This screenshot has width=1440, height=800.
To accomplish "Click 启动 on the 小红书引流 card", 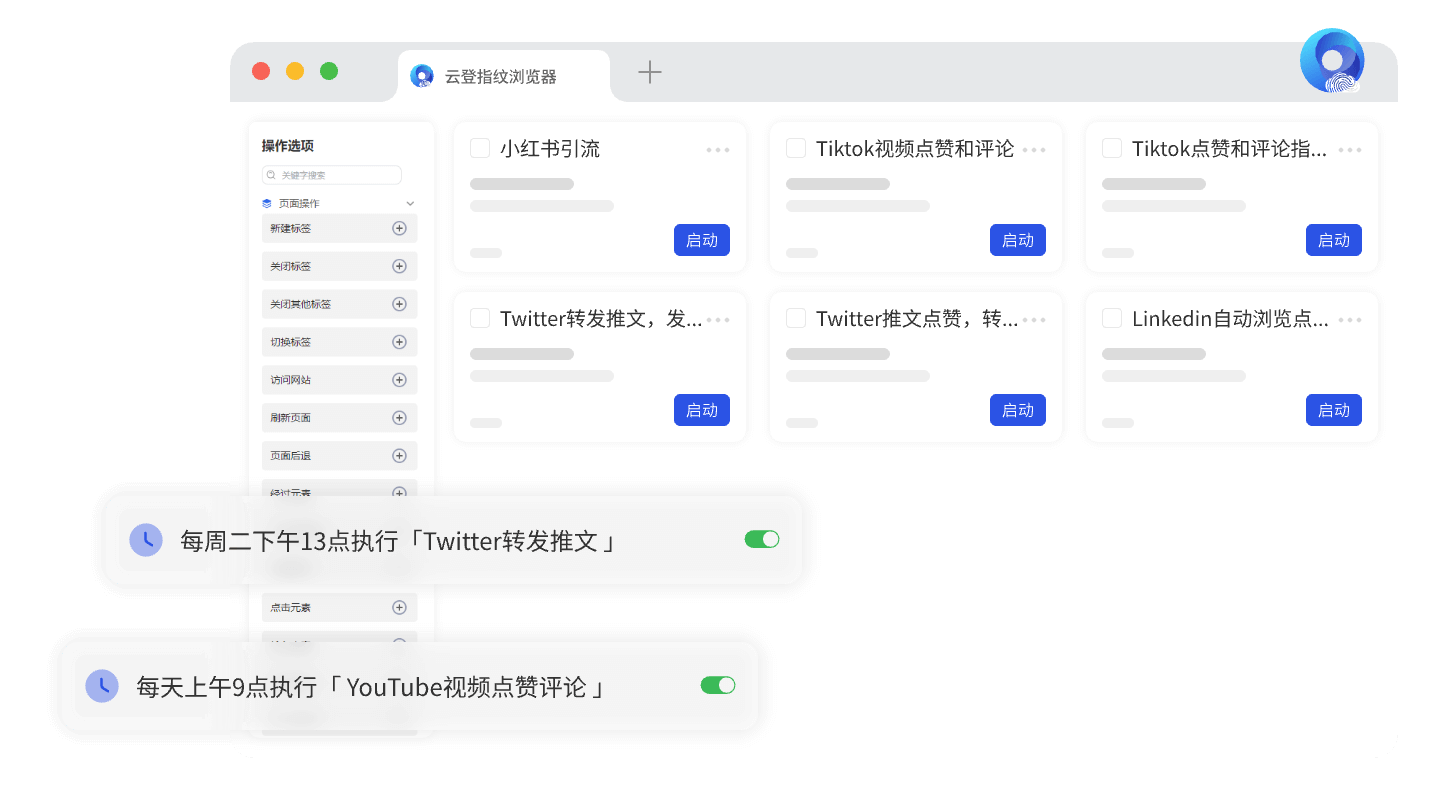I will (x=702, y=240).
